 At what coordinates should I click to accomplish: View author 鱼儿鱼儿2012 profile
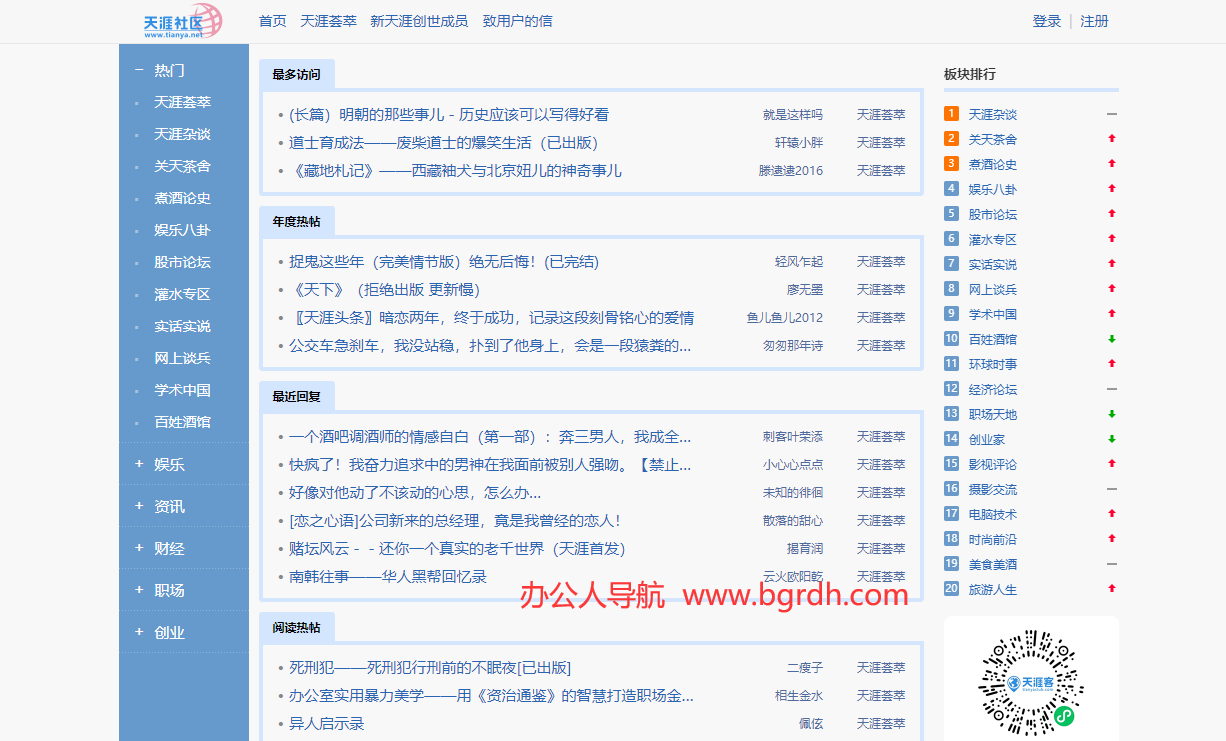(x=785, y=318)
